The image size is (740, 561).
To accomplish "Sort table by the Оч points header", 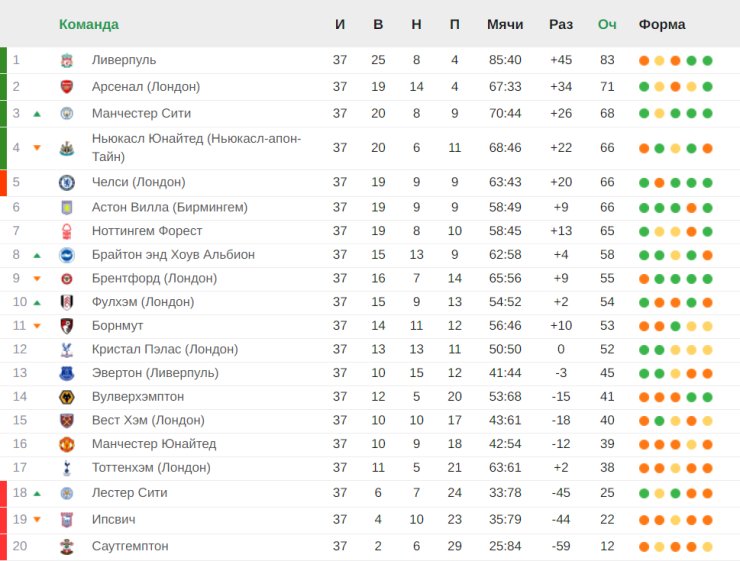I will point(607,24).
